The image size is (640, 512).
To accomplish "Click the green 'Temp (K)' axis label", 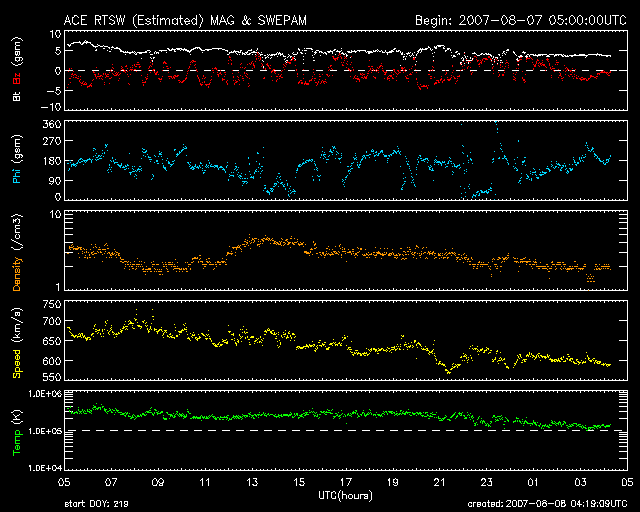I will 17,432.
